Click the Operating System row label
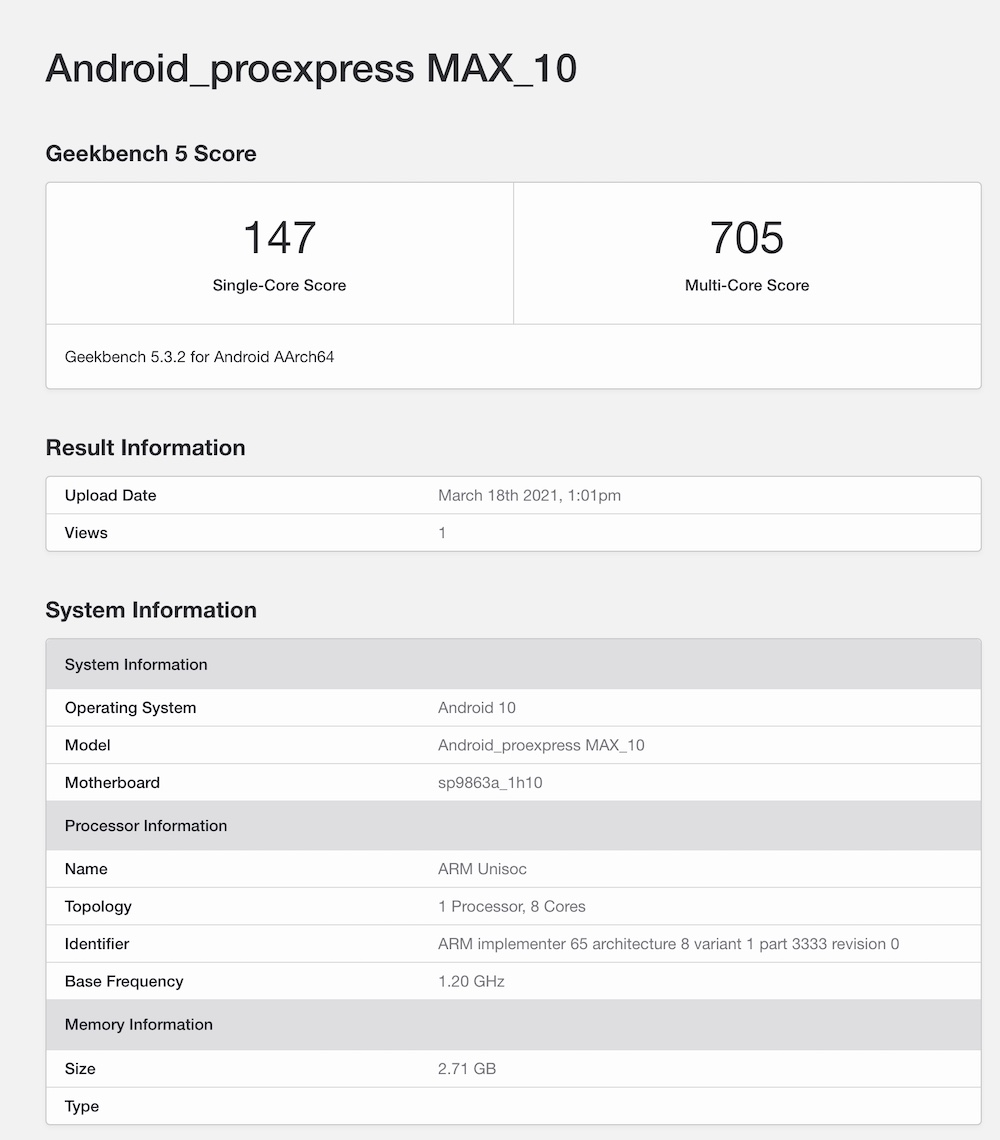 (x=130, y=707)
